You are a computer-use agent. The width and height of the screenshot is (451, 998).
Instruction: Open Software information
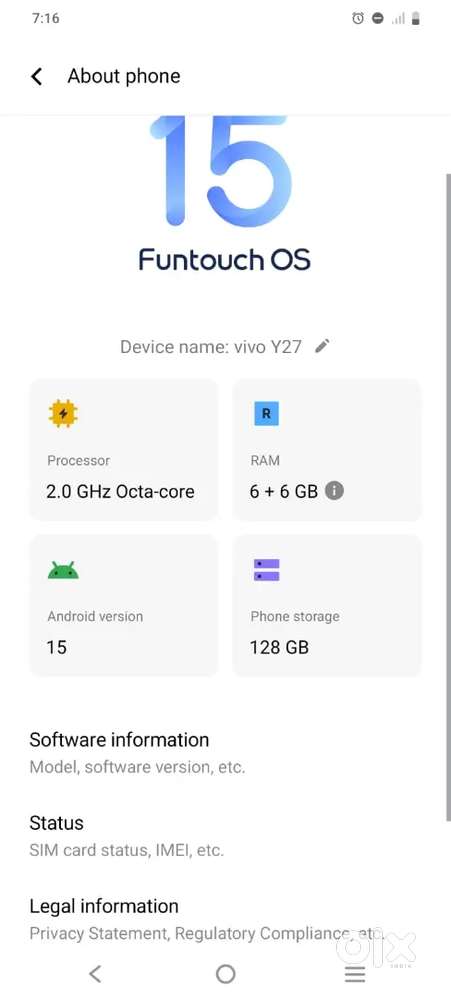[x=225, y=753]
